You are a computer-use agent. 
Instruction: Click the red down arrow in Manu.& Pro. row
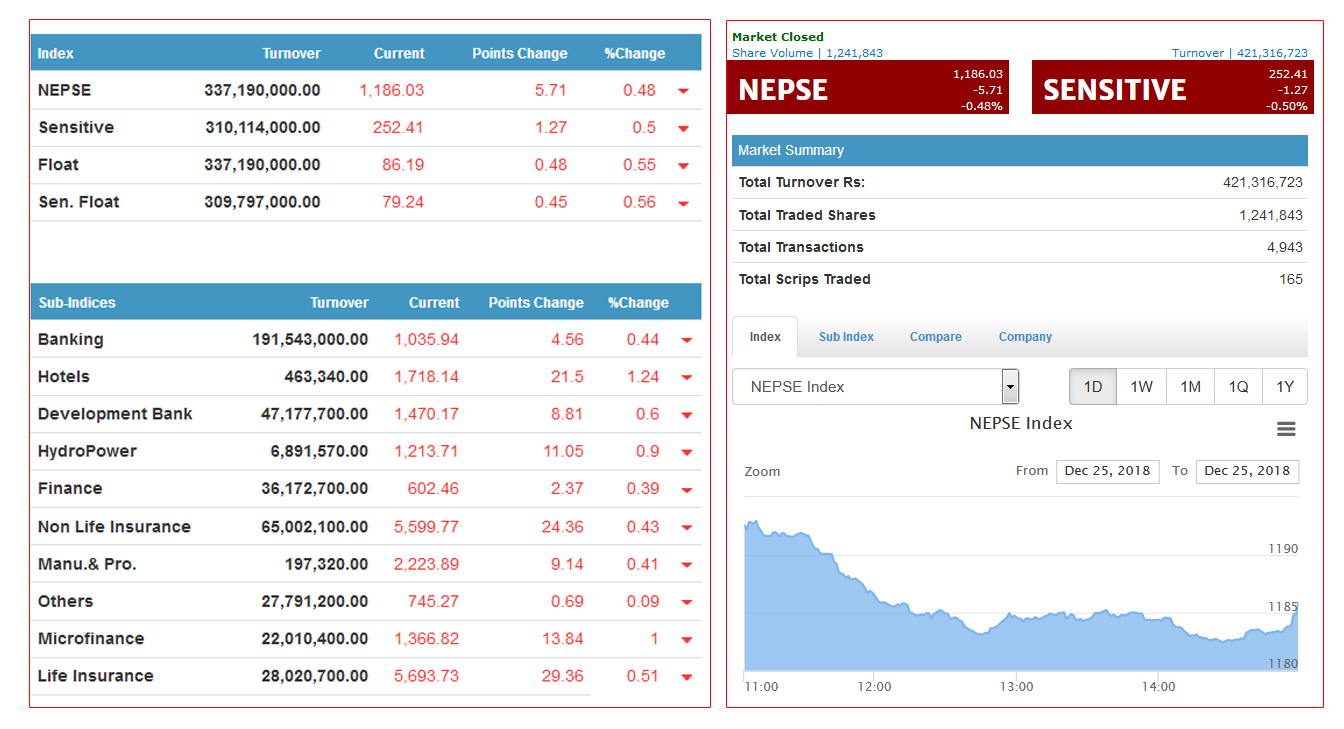pos(687,565)
